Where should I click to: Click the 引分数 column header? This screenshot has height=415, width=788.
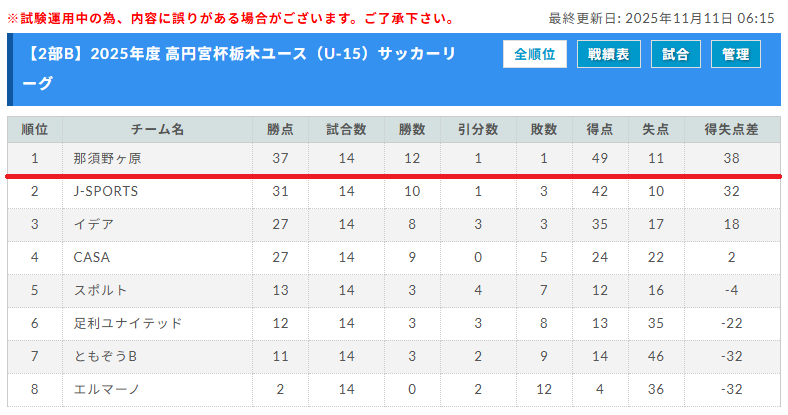pos(478,129)
